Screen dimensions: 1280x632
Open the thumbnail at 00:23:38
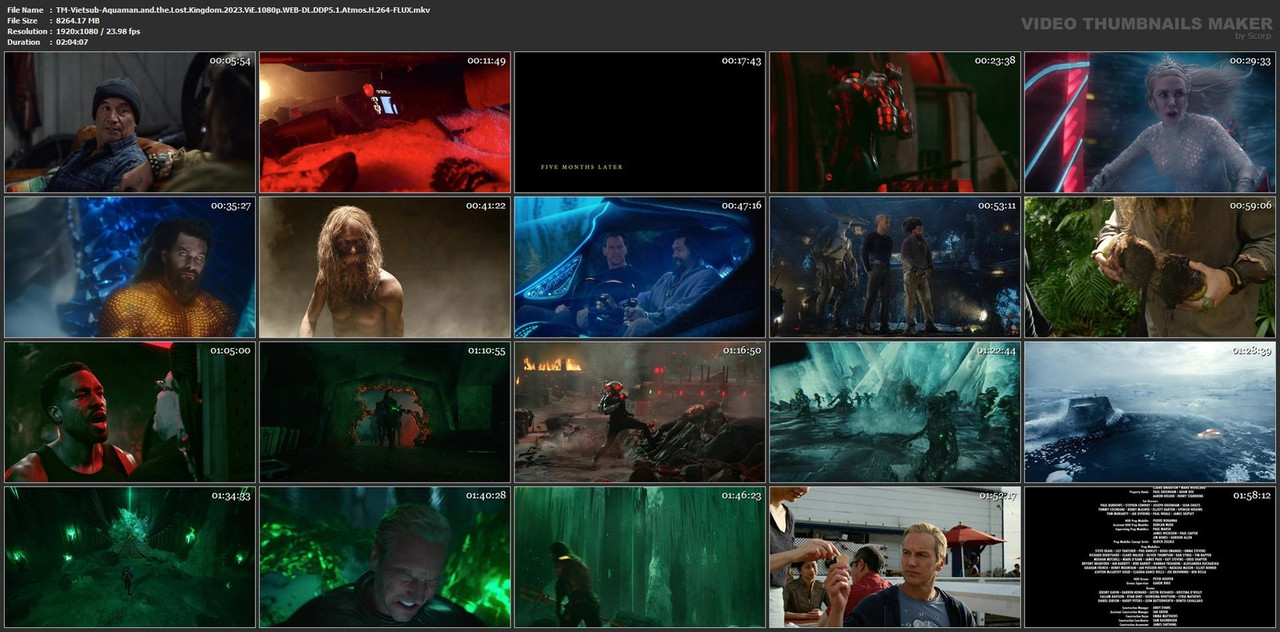[x=895, y=122]
